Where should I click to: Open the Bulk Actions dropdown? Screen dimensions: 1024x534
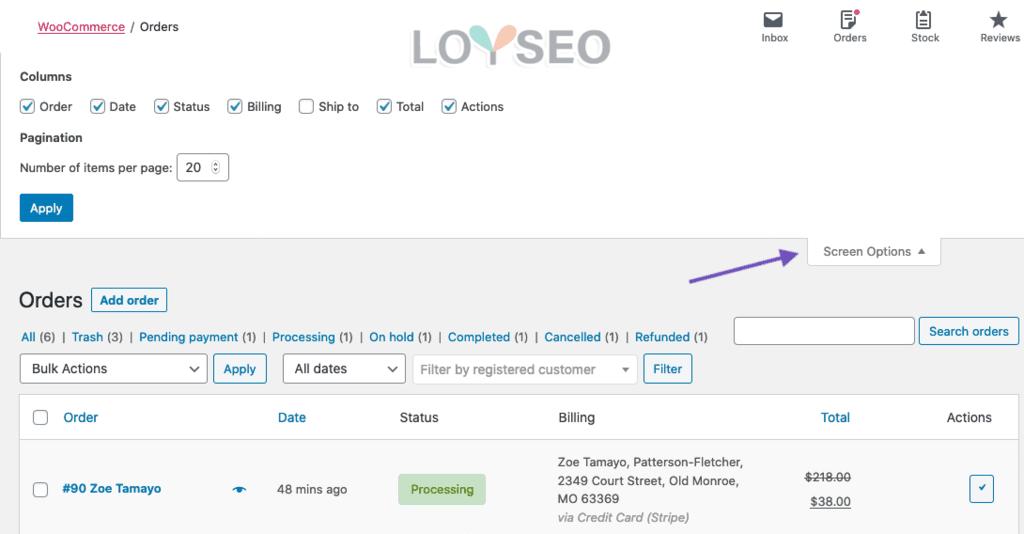click(114, 369)
